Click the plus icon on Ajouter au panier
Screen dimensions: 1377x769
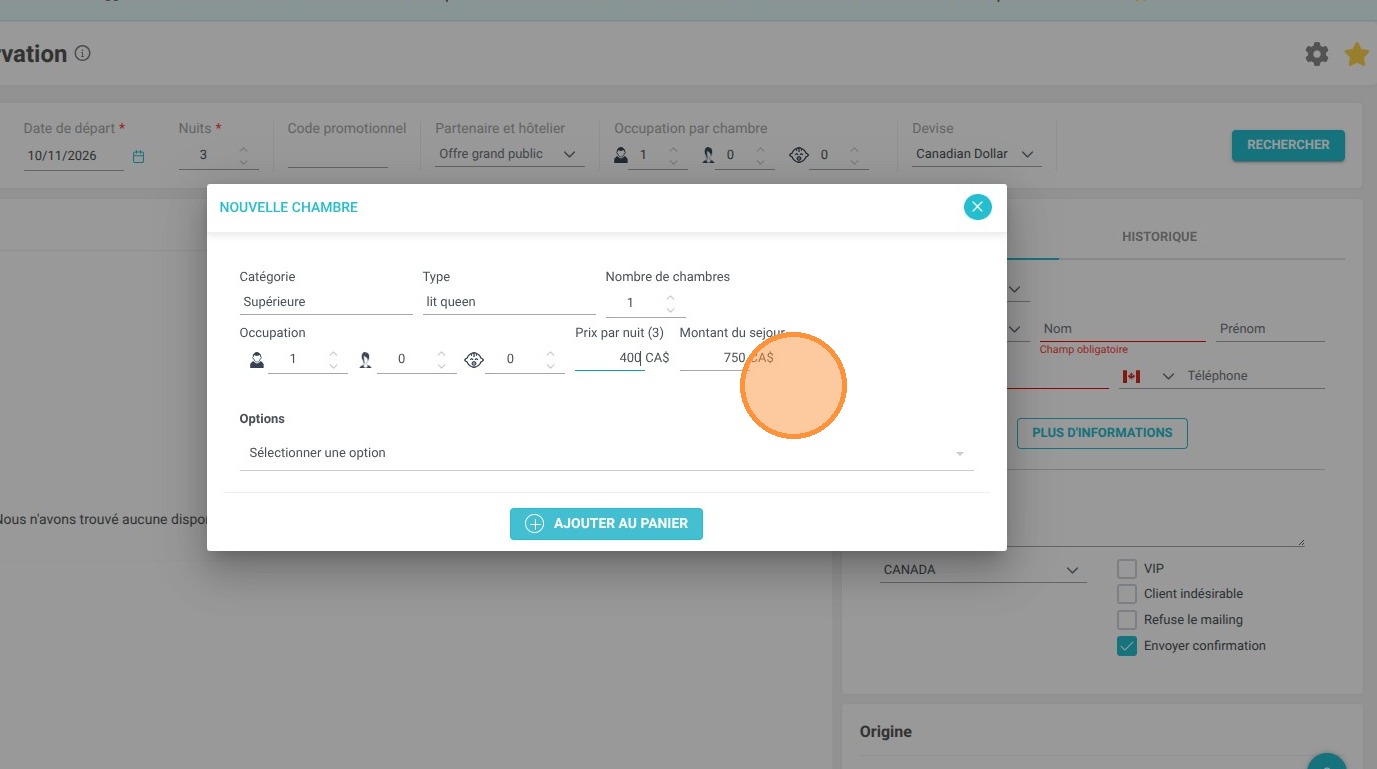coord(534,524)
